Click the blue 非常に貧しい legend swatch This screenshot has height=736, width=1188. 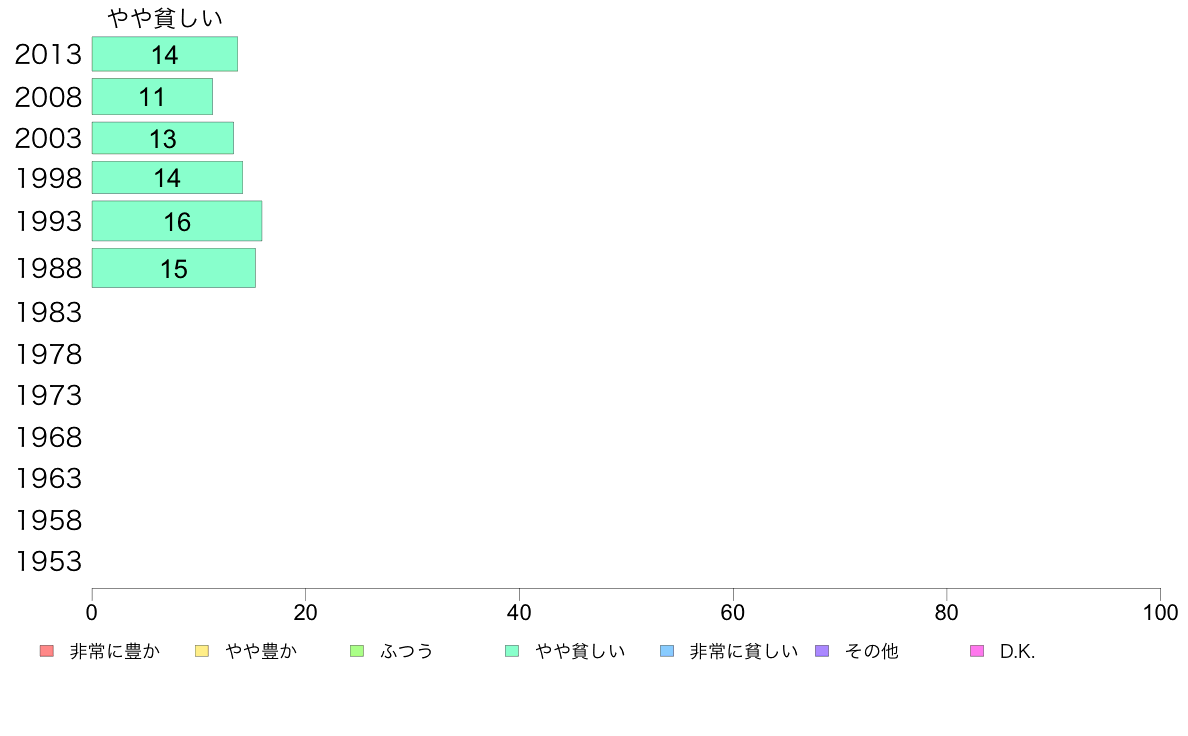click(x=667, y=651)
